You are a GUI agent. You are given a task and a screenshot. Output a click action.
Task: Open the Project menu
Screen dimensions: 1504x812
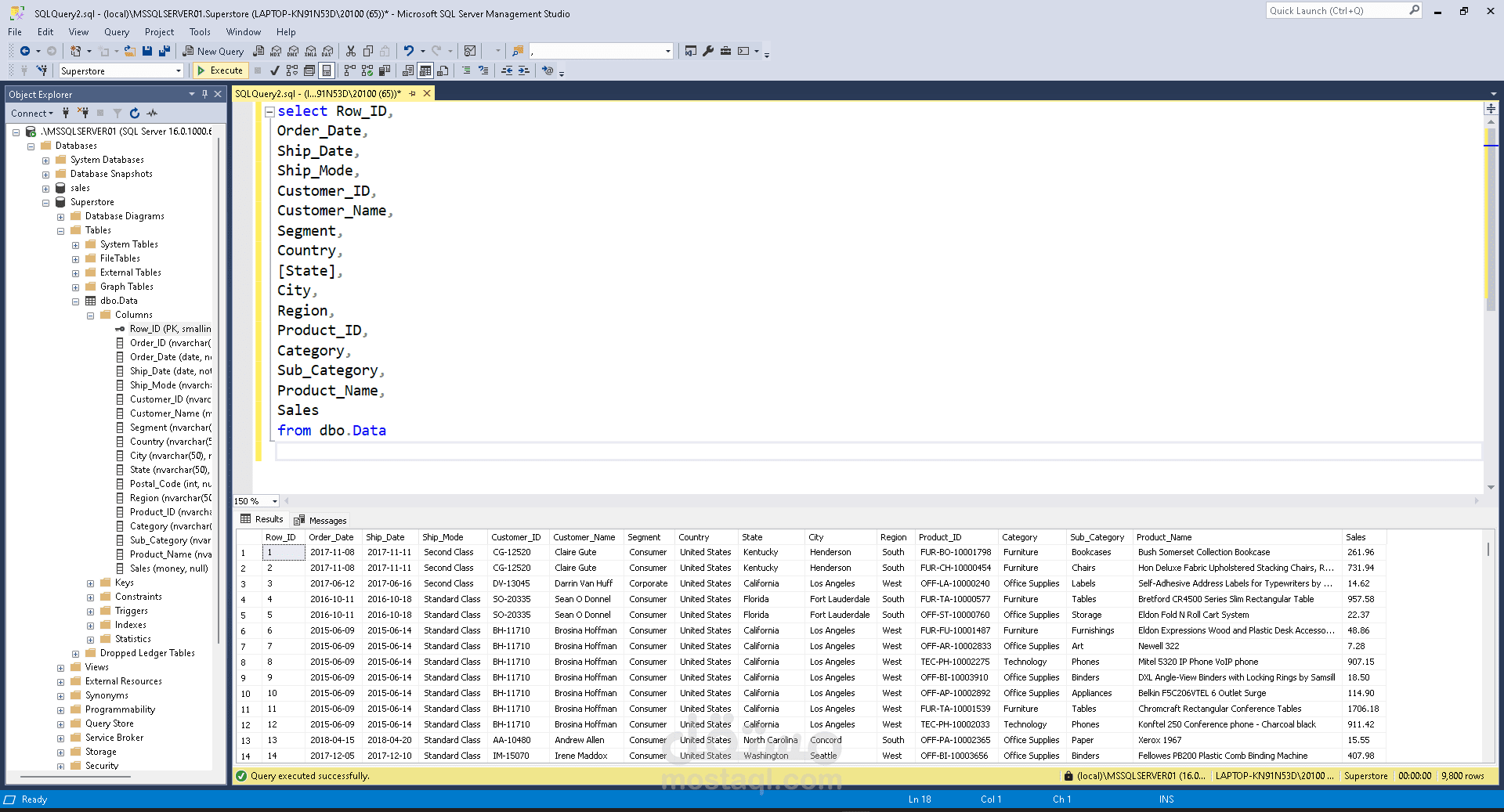(x=159, y=32)
